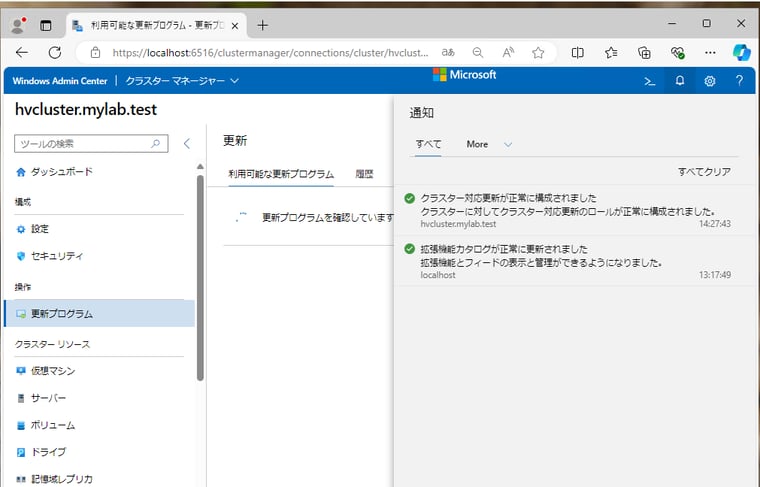Toggle the notifications bell
Screen dimensions: 760x487
coord(680,81)
